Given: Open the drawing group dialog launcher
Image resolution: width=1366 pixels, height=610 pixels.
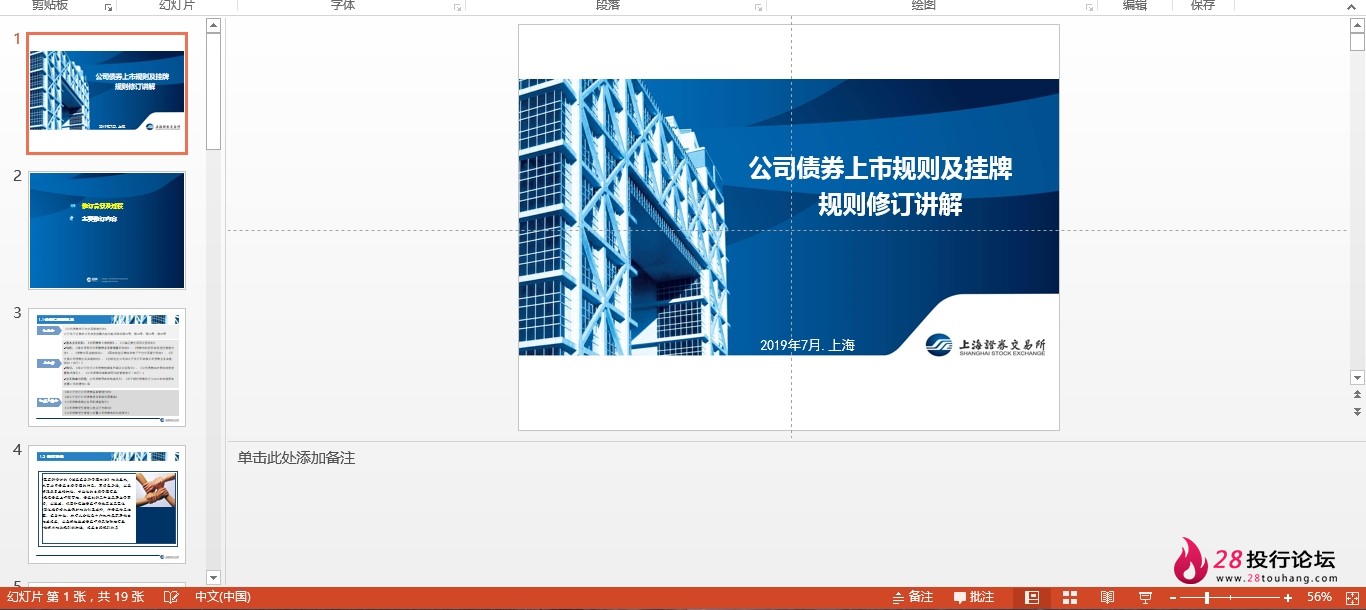Looking at the screenshot, I should 1089,7.
